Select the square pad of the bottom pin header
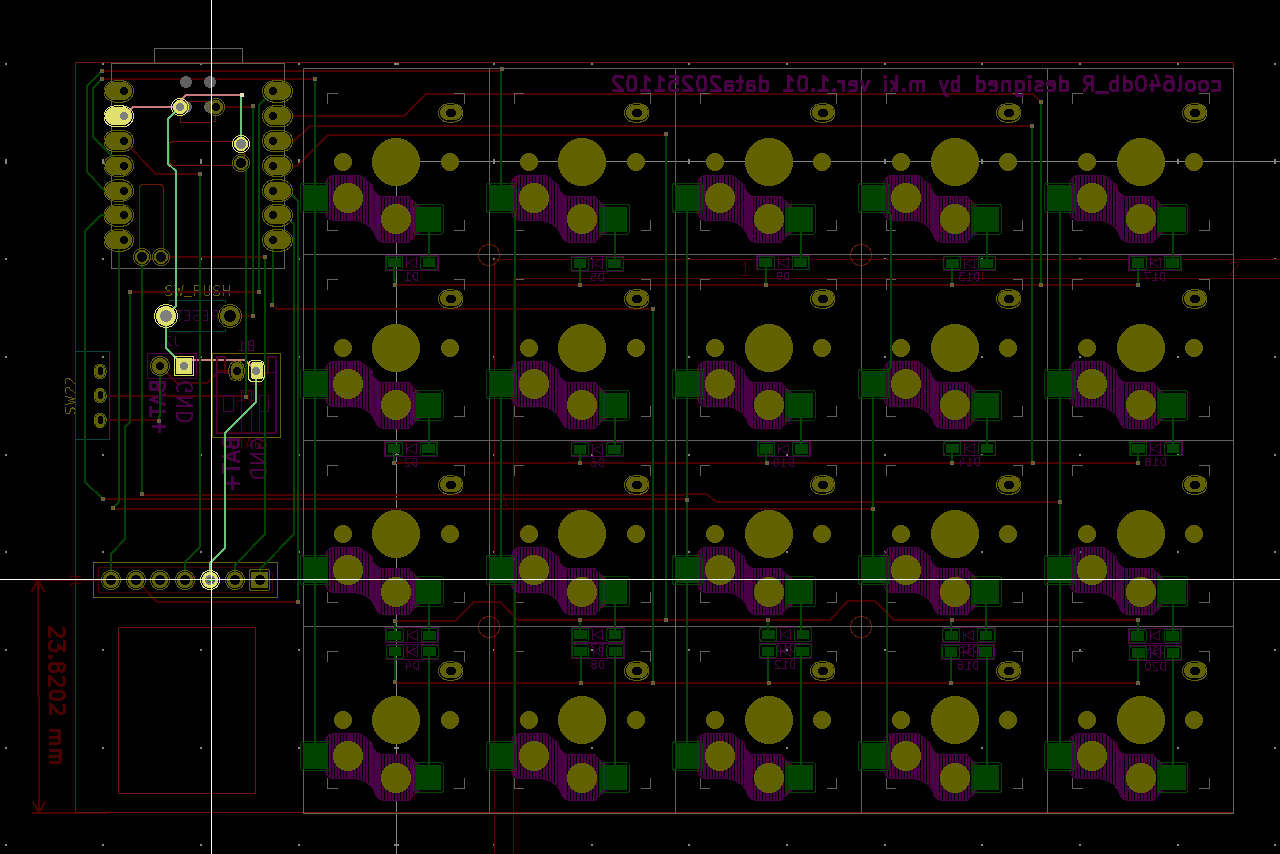 259,579
